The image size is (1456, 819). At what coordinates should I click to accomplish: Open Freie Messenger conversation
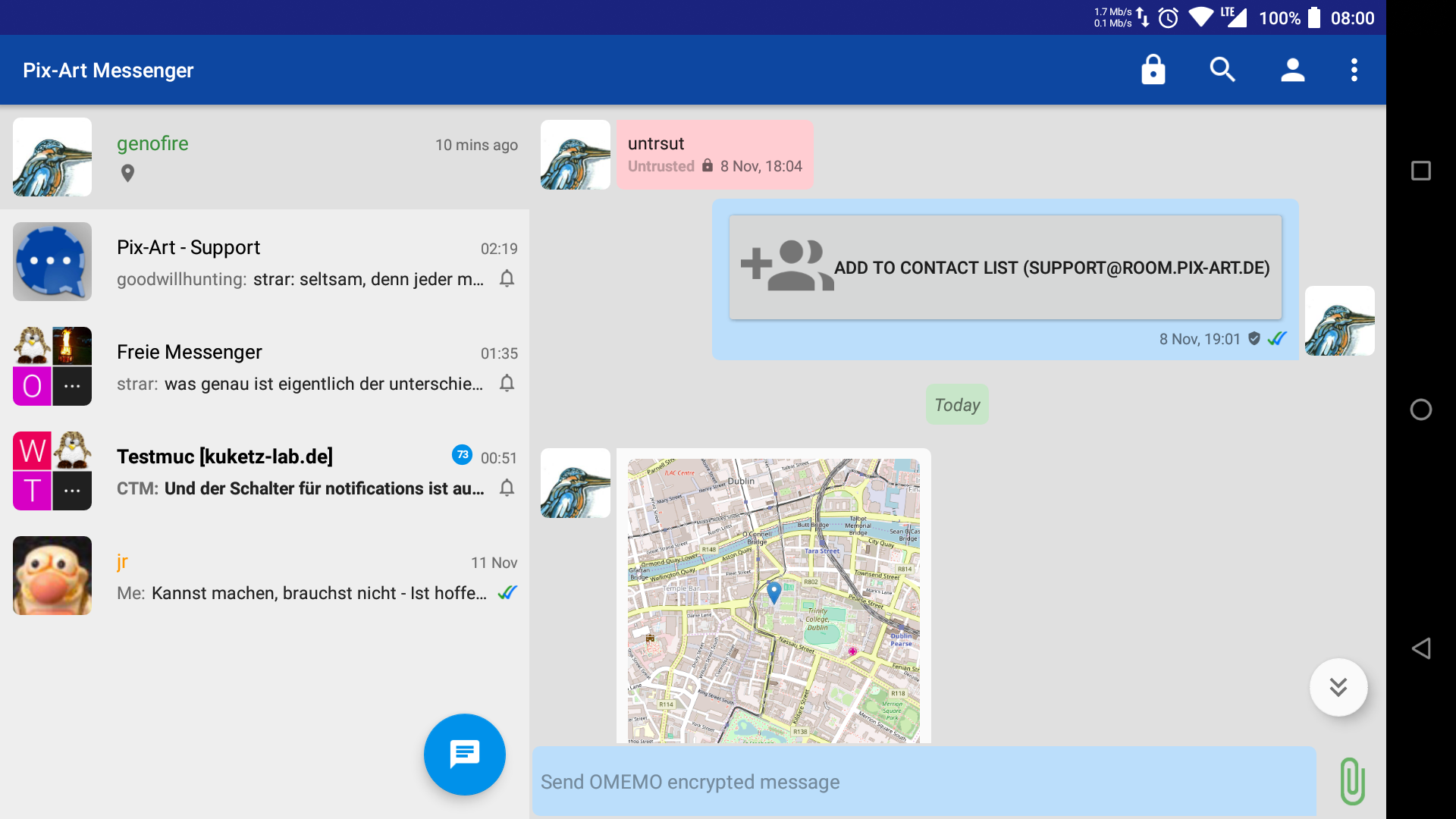point(265,366)
